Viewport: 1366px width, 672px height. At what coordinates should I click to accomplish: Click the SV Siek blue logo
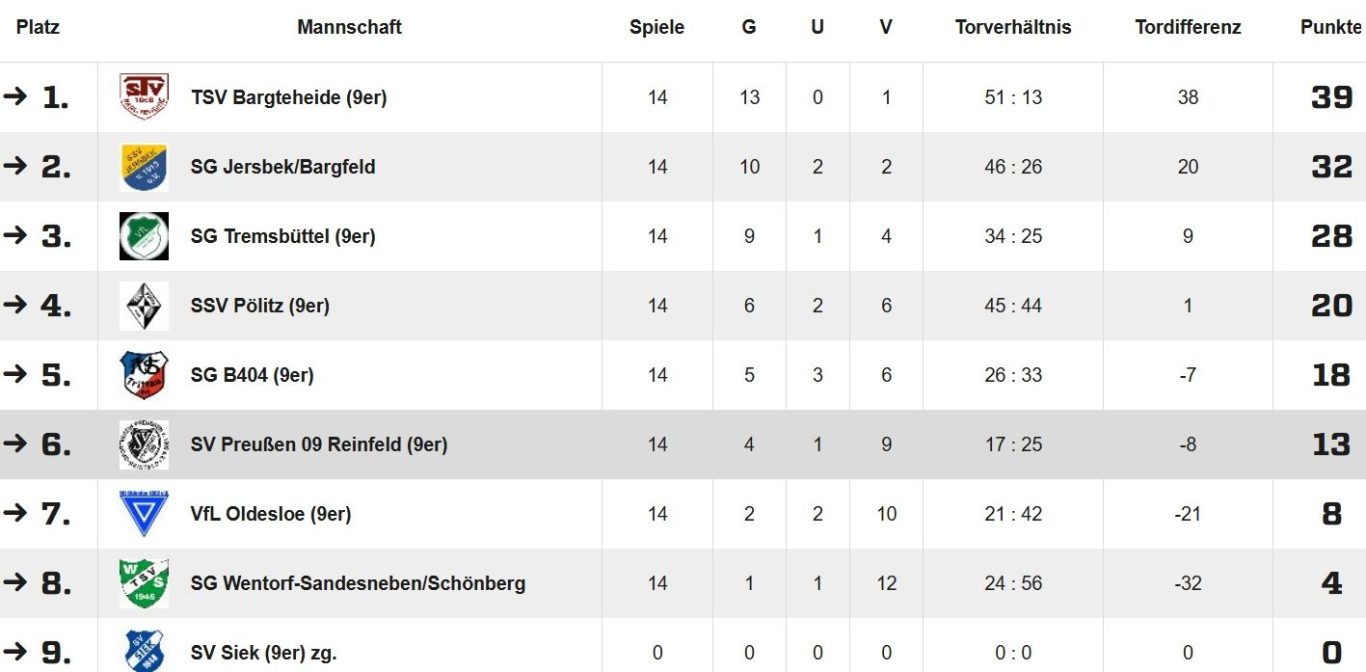(144, 651)
